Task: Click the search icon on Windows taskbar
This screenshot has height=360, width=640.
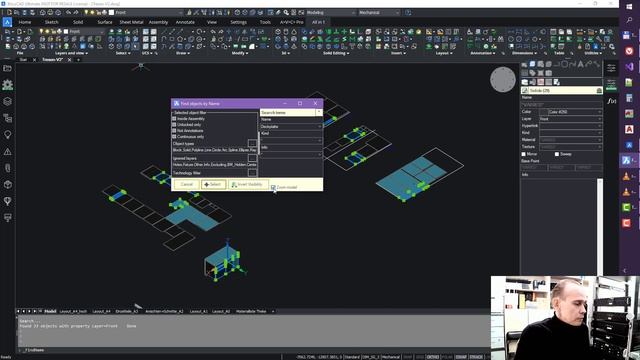Action: coord(629,20)
